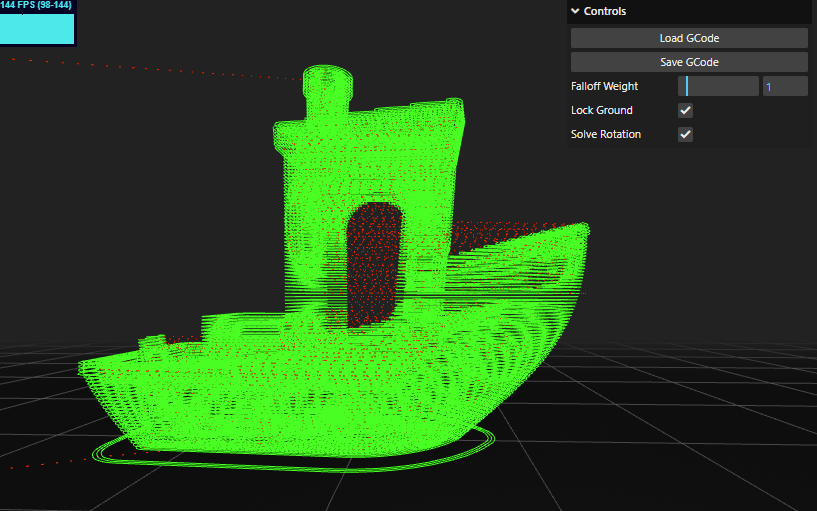Uncheck the Solve Rotation checkbox
Viewport: 817px width, 511px height.
685,134
